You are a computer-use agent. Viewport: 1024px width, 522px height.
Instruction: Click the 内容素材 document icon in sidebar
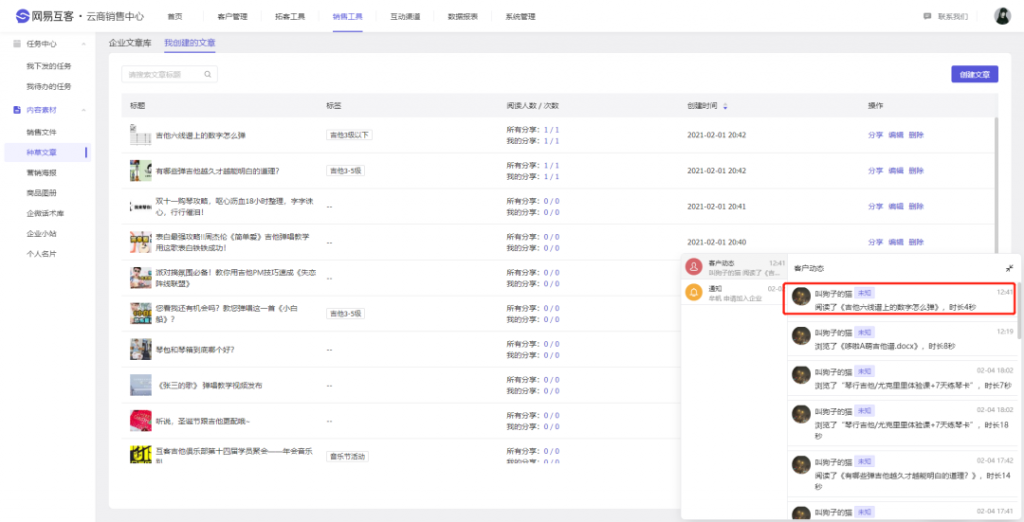pos(17,110)
